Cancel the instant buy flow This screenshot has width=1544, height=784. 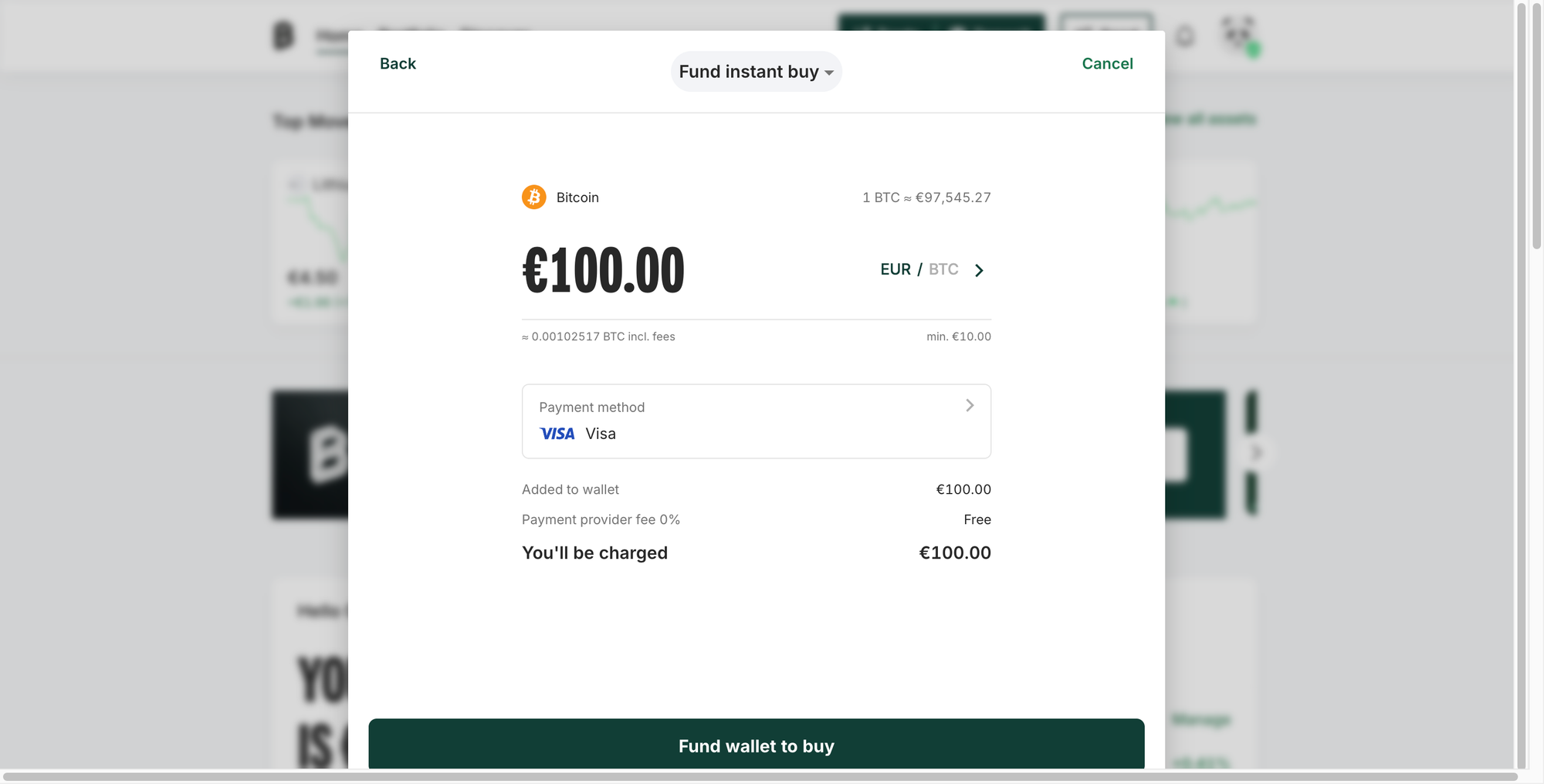1107,63
